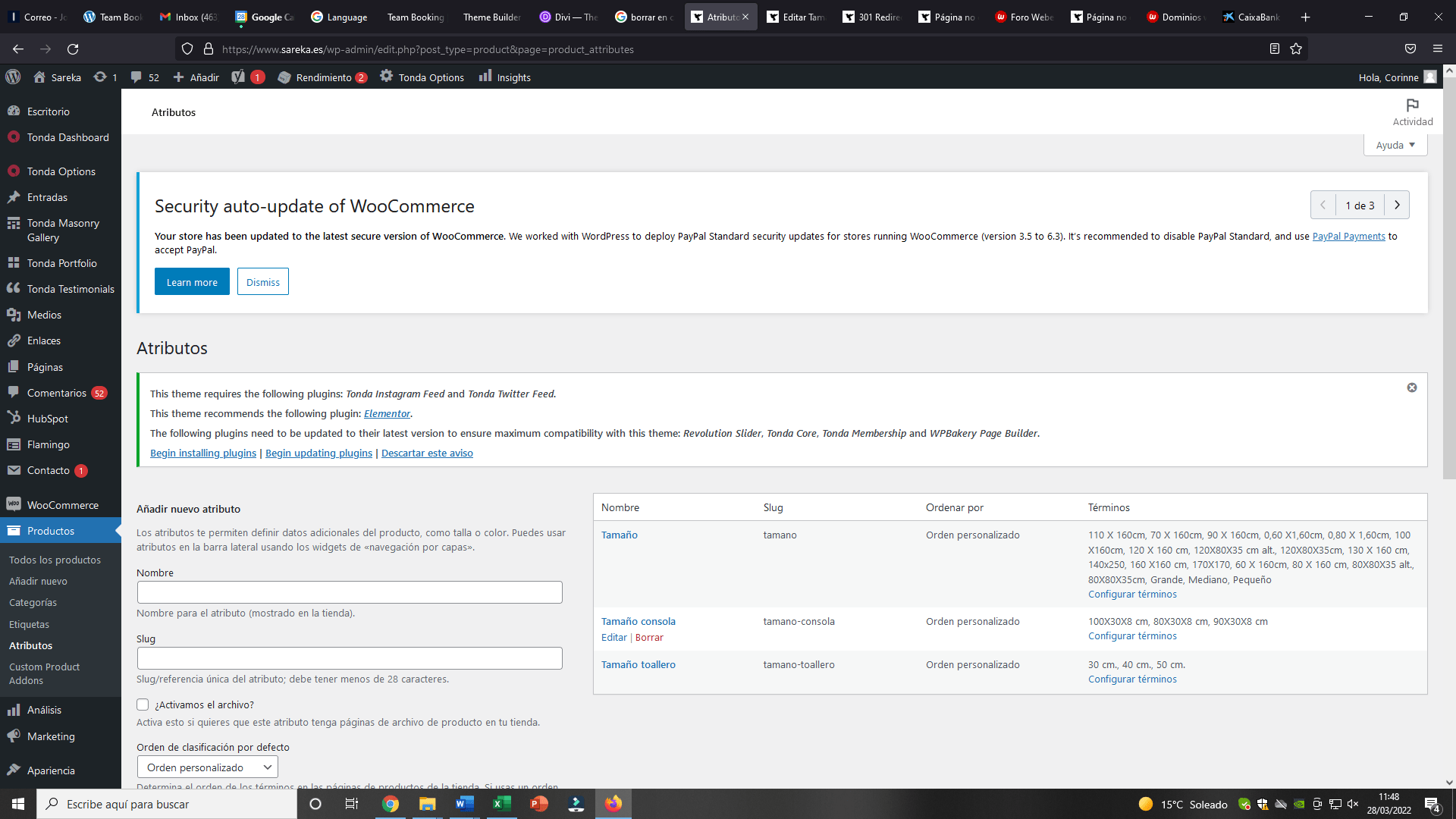The image size is (1456, 819).
Task: Open the WordPress logo menu in admin bar
Action: [x=13, y=77]
